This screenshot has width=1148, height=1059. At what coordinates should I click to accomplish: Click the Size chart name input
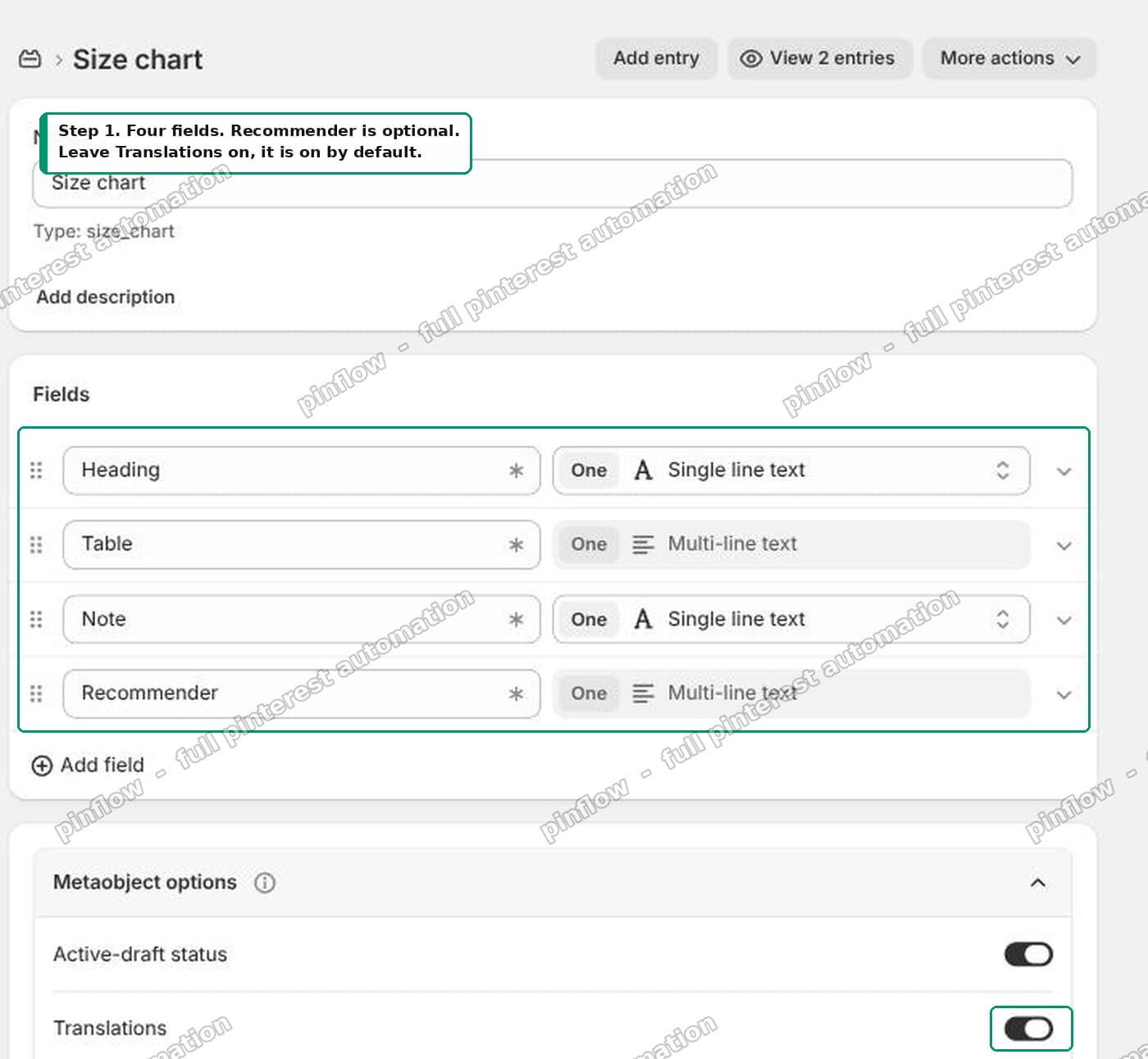pyautogui.click(x=553, y=184)
